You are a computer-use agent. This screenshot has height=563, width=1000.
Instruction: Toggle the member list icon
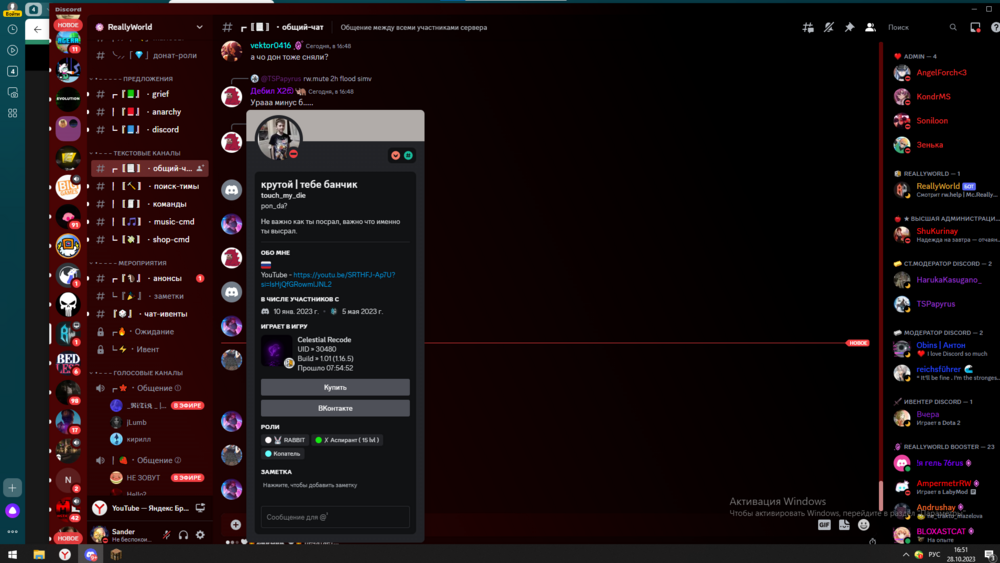click(870, 27)
